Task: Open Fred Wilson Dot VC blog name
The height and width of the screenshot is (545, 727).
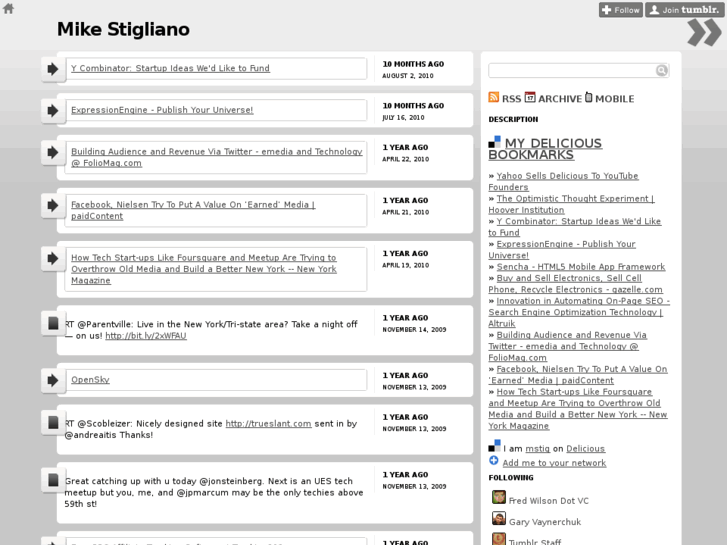Action: pos(548,501)
